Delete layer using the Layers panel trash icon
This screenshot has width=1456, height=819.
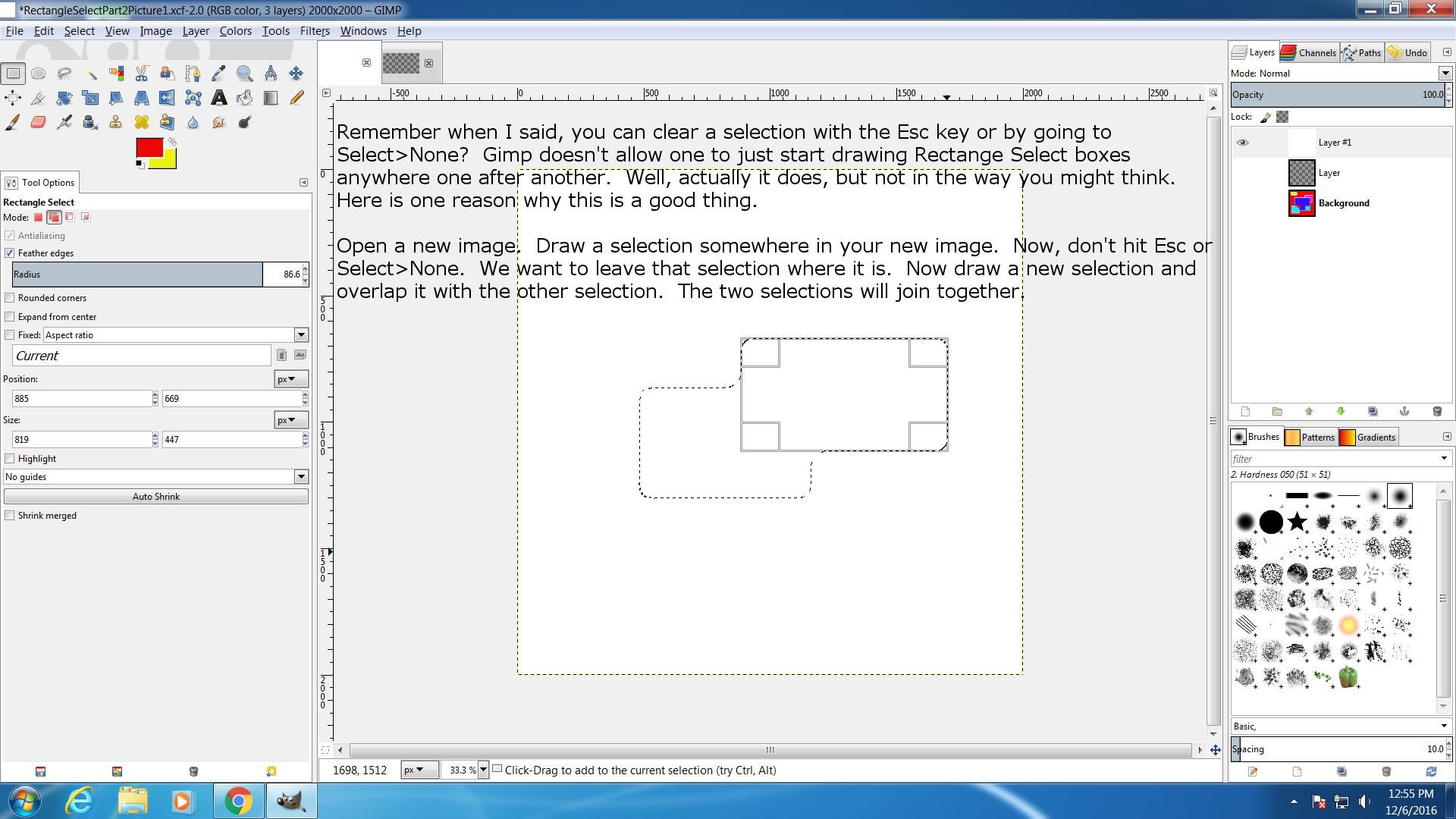click(1436, 412)
